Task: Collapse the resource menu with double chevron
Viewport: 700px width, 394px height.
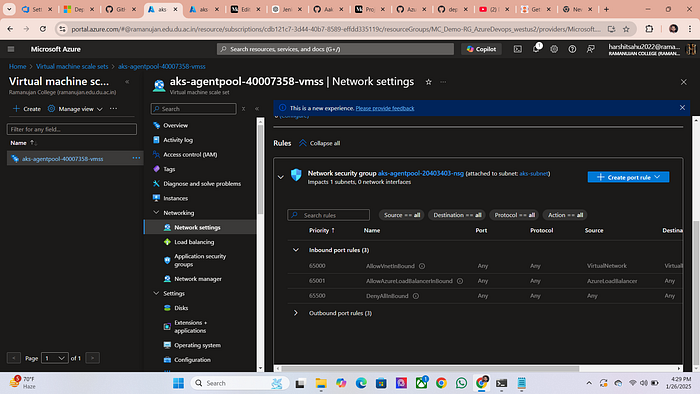Action: [257, 109]
